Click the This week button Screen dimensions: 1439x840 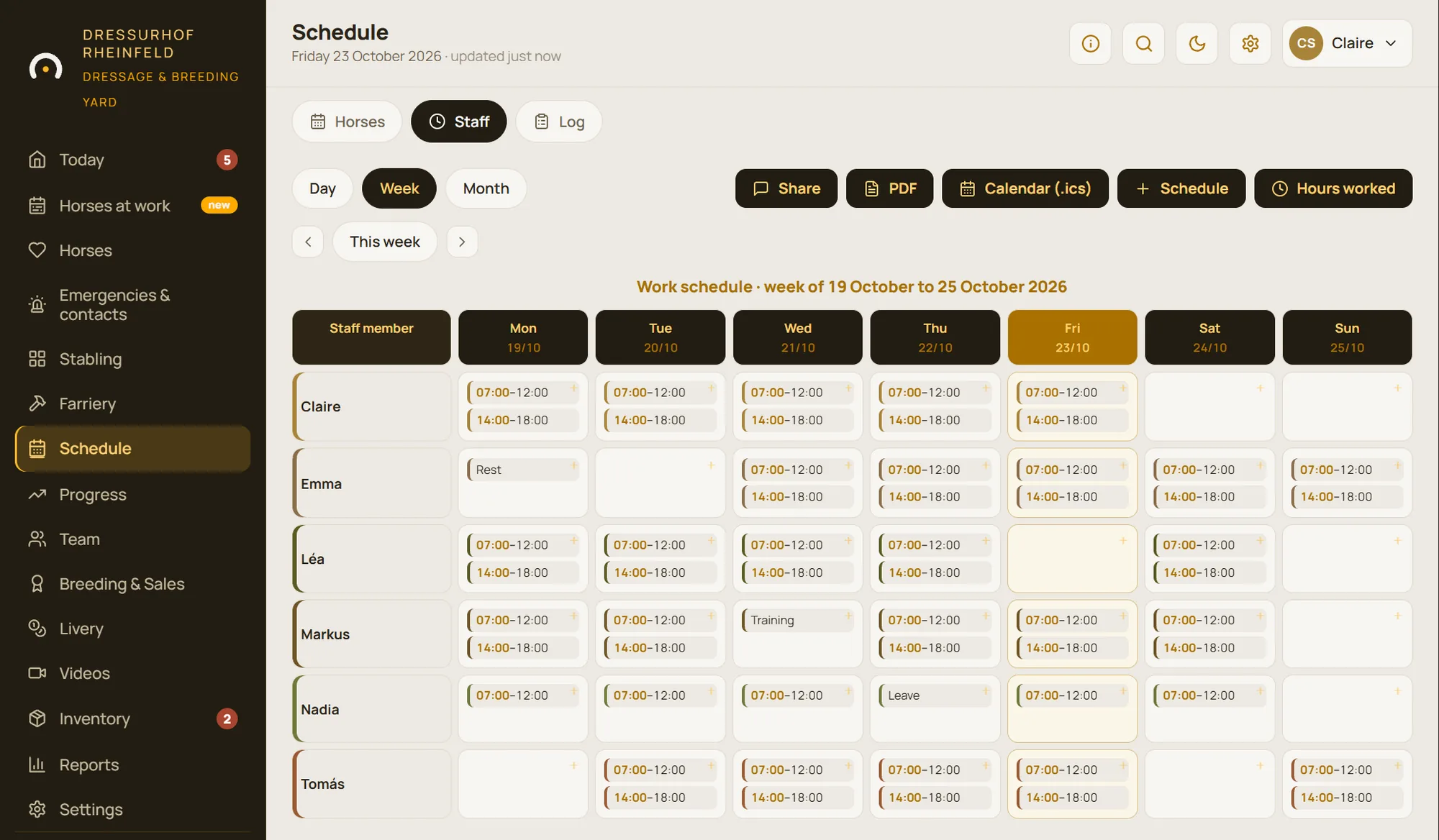click(385, 242)
